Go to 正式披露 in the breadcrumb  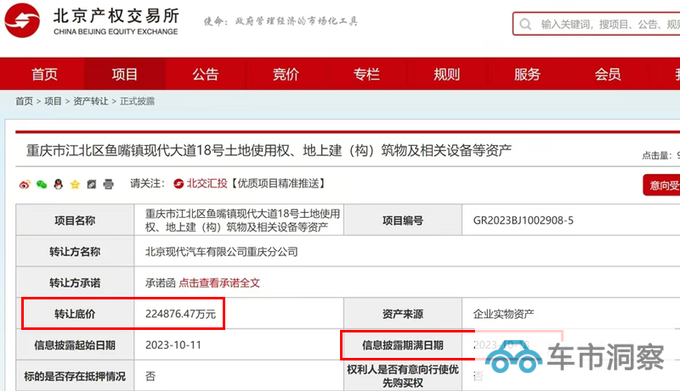point(137,101)
